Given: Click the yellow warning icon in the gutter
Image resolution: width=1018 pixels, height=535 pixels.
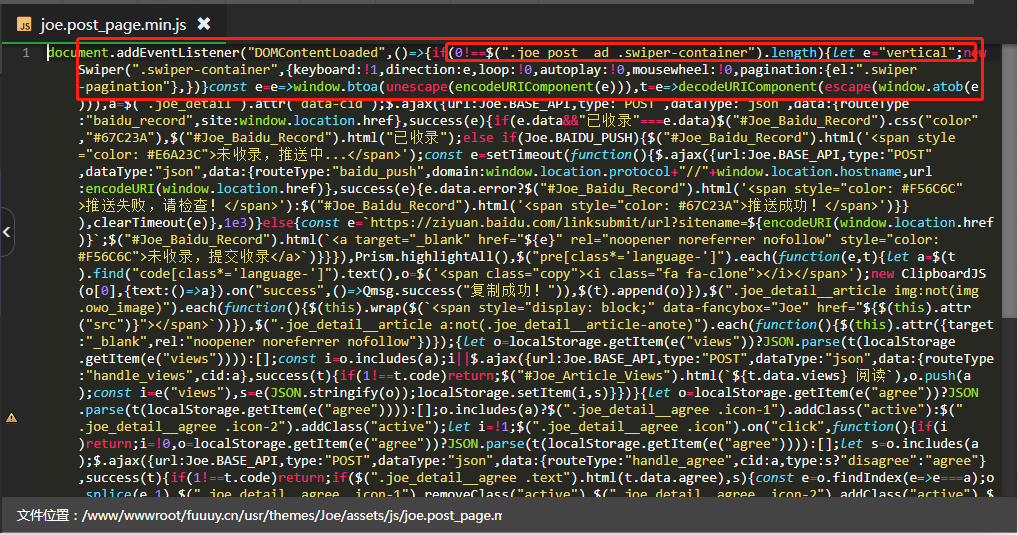Looking at the screenshot, I should 11,417.
